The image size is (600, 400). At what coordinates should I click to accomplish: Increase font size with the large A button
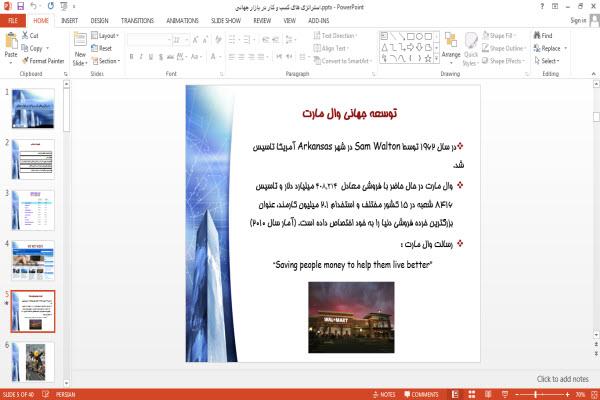tap(196, 40)
